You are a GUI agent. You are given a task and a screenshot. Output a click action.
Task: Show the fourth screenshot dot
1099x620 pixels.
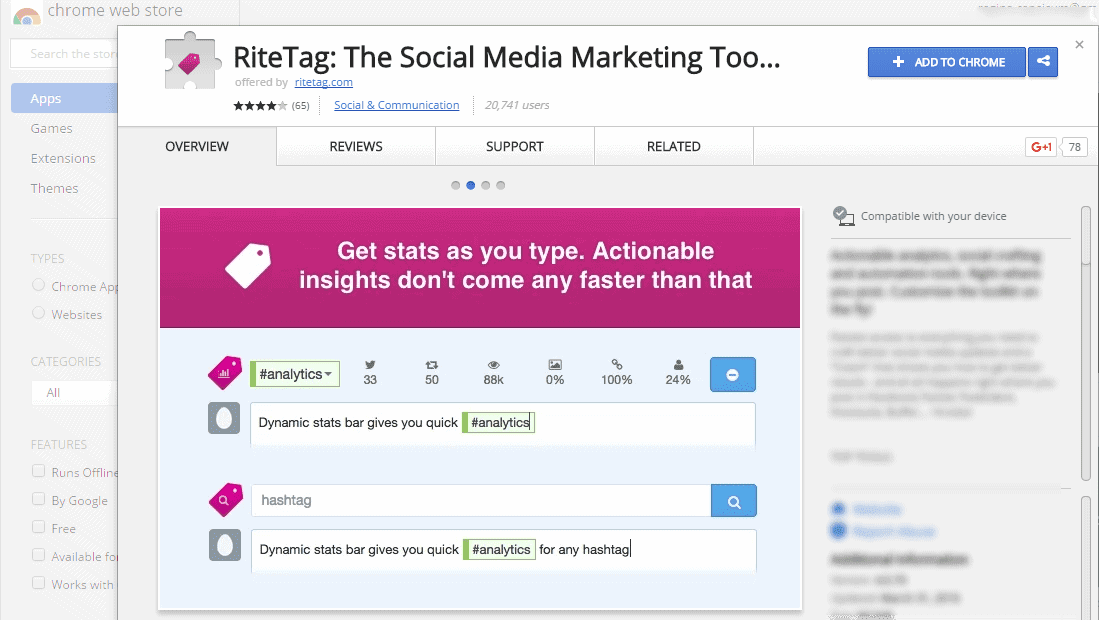[500, 186]
